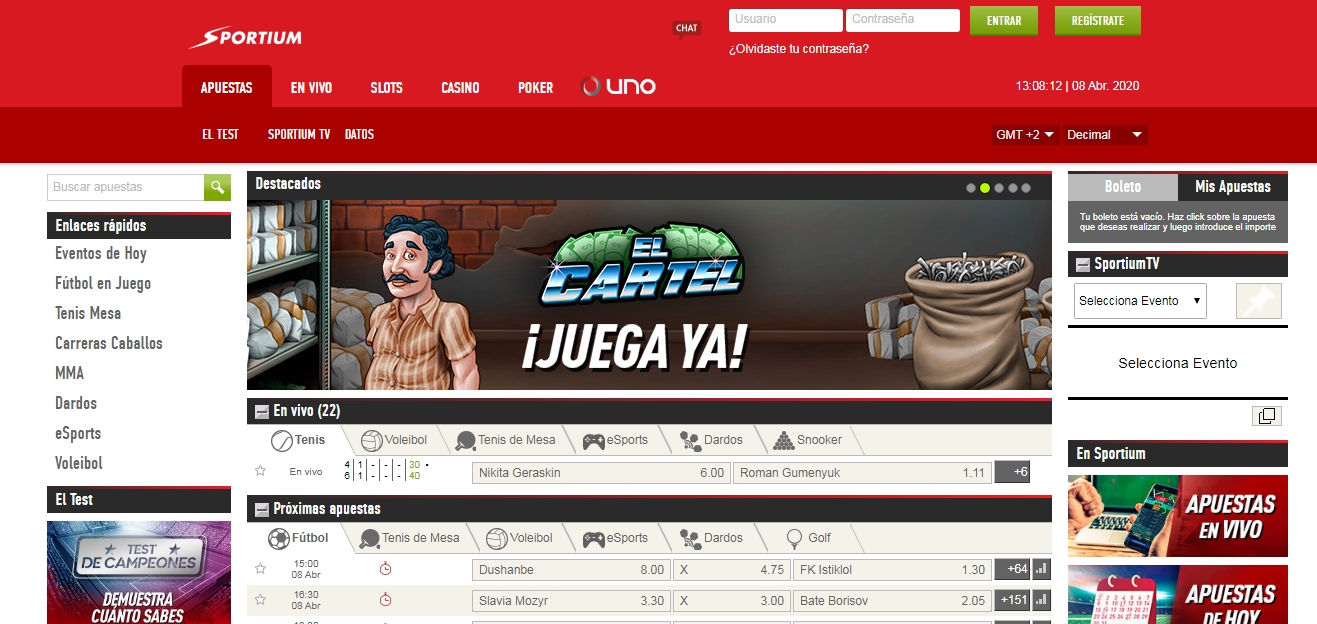Open the GMT +2 timezone dropdown

(x=1026, y=135)
